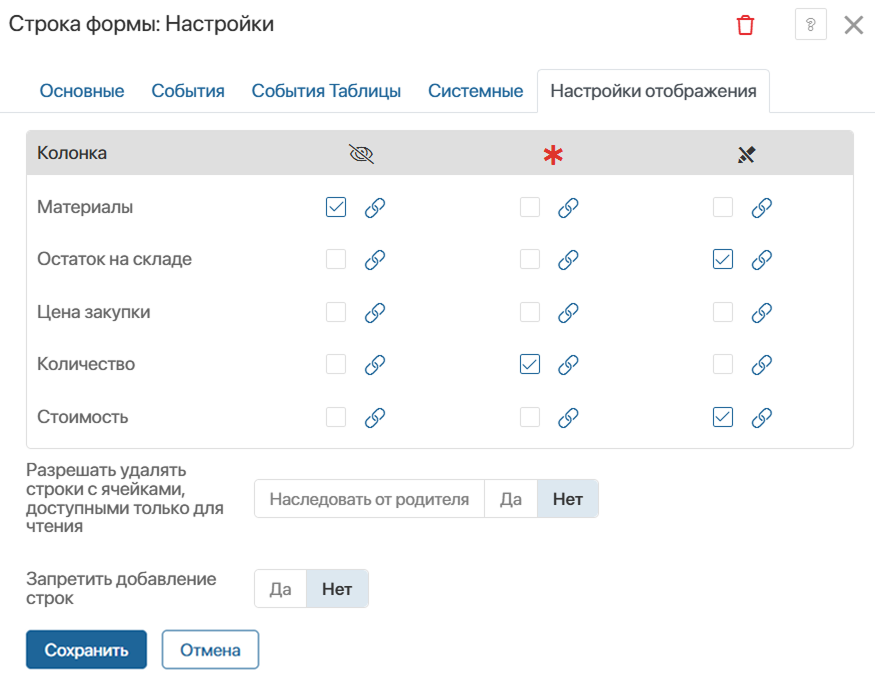Click link icon for Цена закупки read-only setting
Image resolution: width=875 pixels, height=675 pixels.
coord(762,312)
